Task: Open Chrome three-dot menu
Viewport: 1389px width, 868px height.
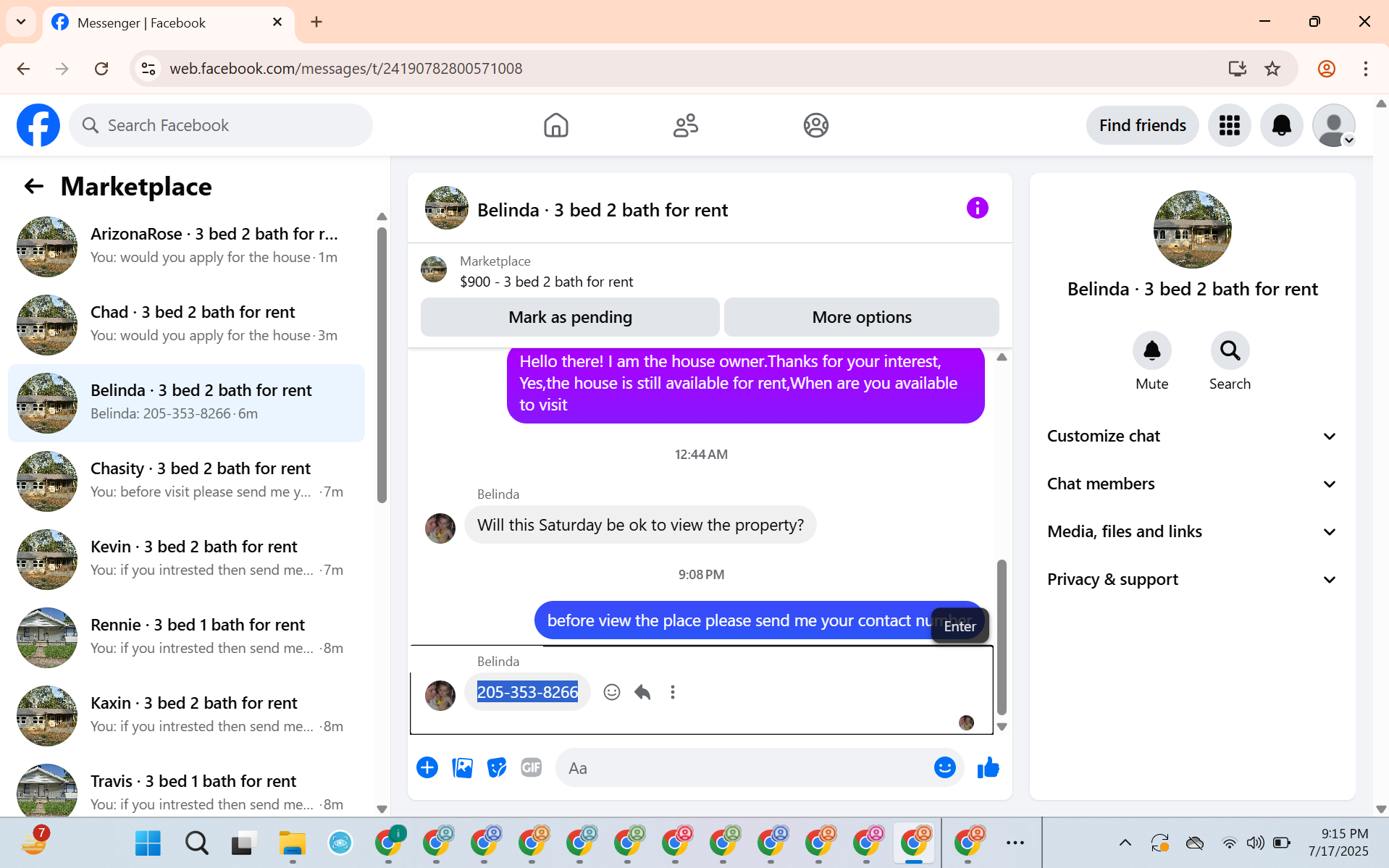Action: pos(1365,69)
